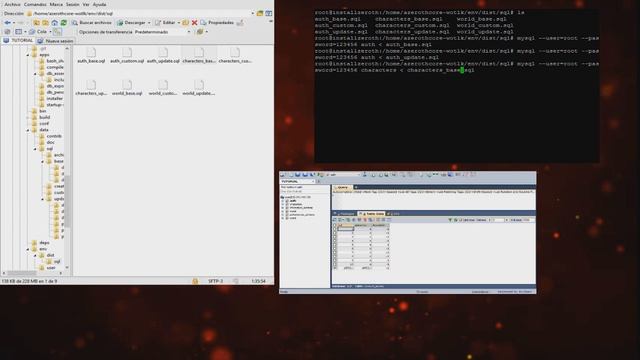This screenshot has height=360, width=640.
Task: Select the characters_bas... file
Action: [199, 56]
